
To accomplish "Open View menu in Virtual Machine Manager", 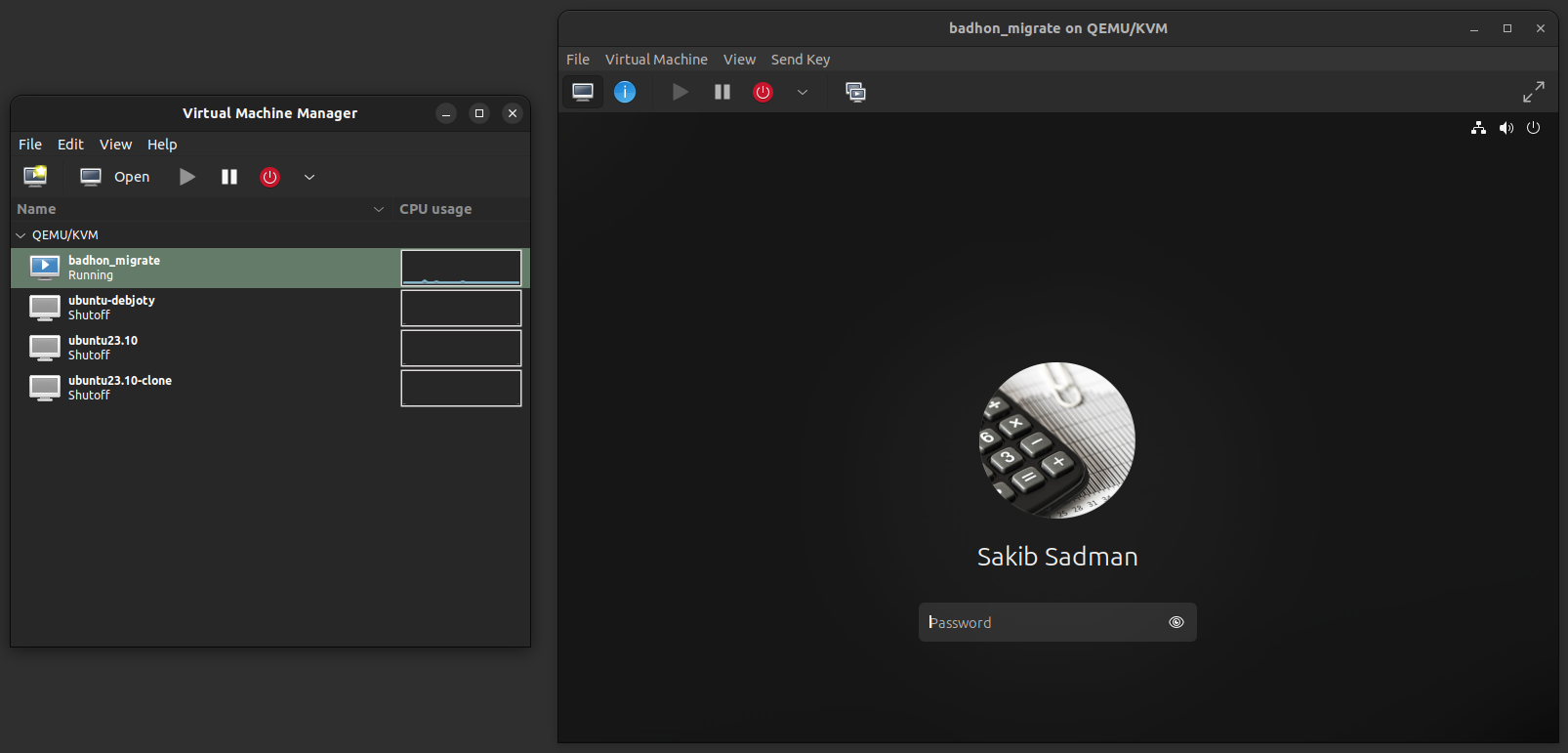I will [115, 145].
